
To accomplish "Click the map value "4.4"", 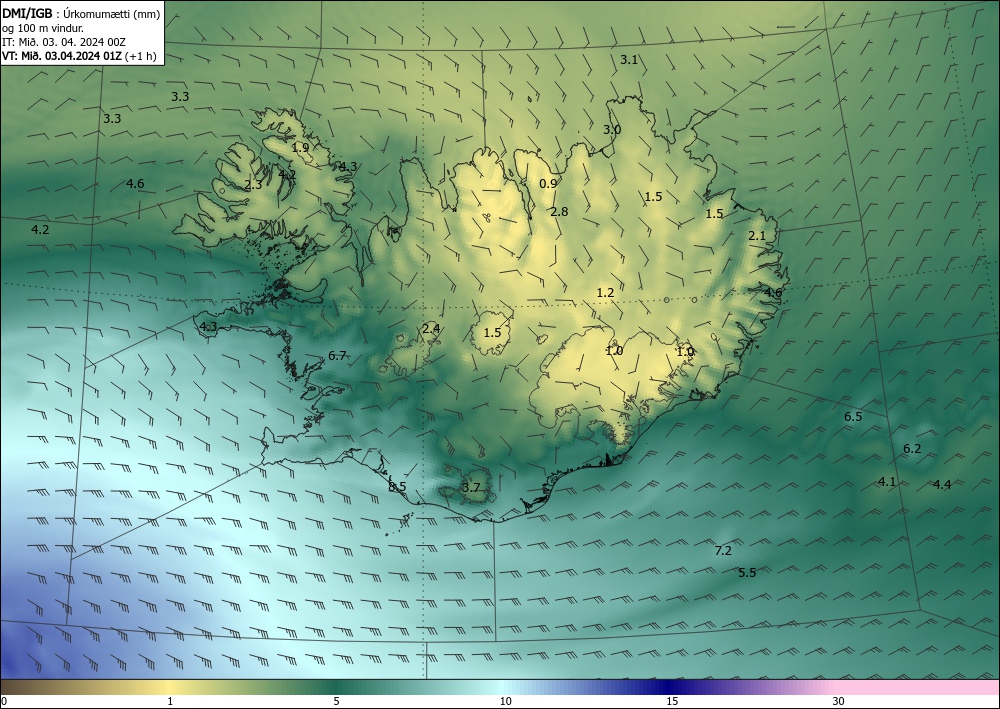I will tap(942, 485).
